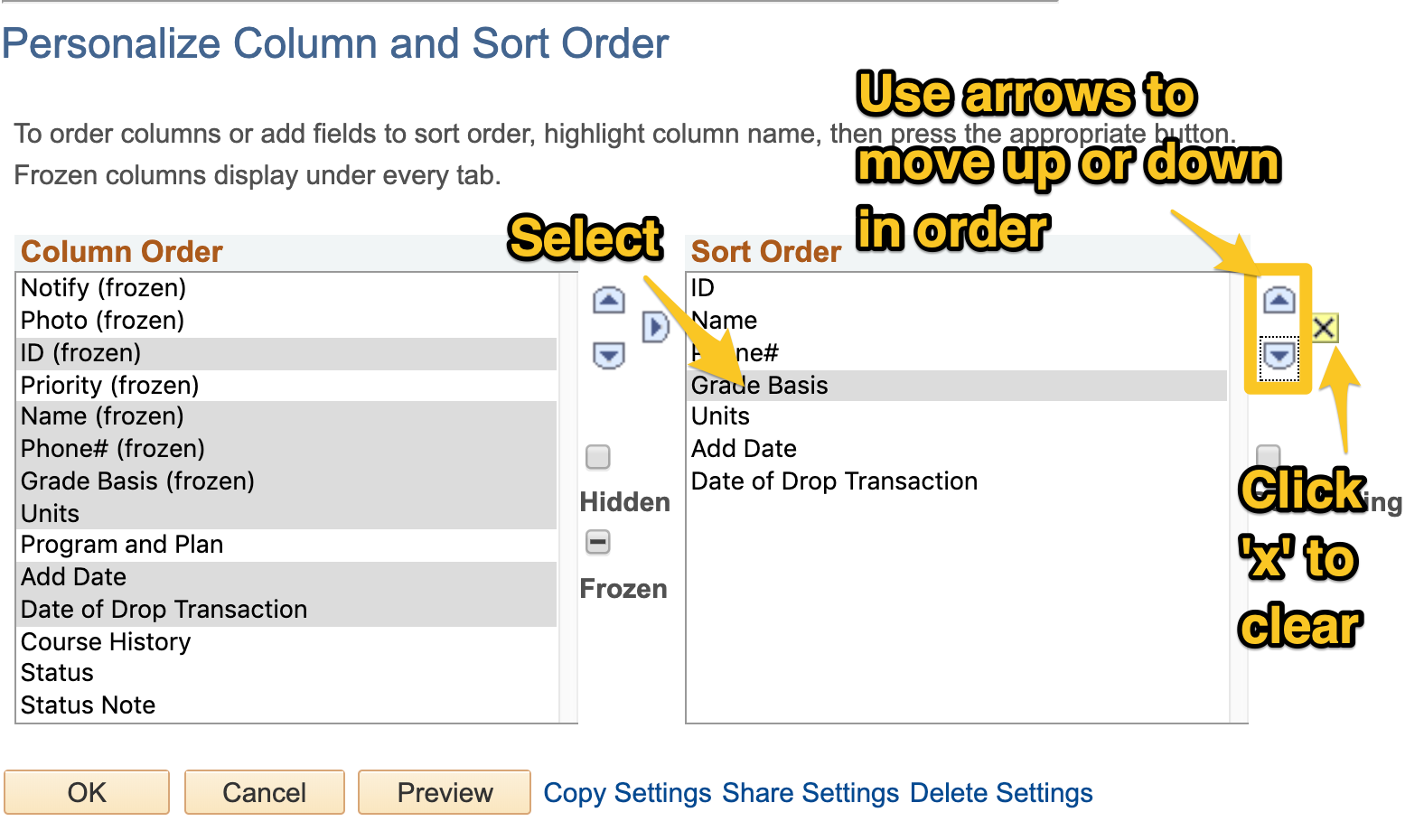Select Program and Plan in Column Order

122,545
